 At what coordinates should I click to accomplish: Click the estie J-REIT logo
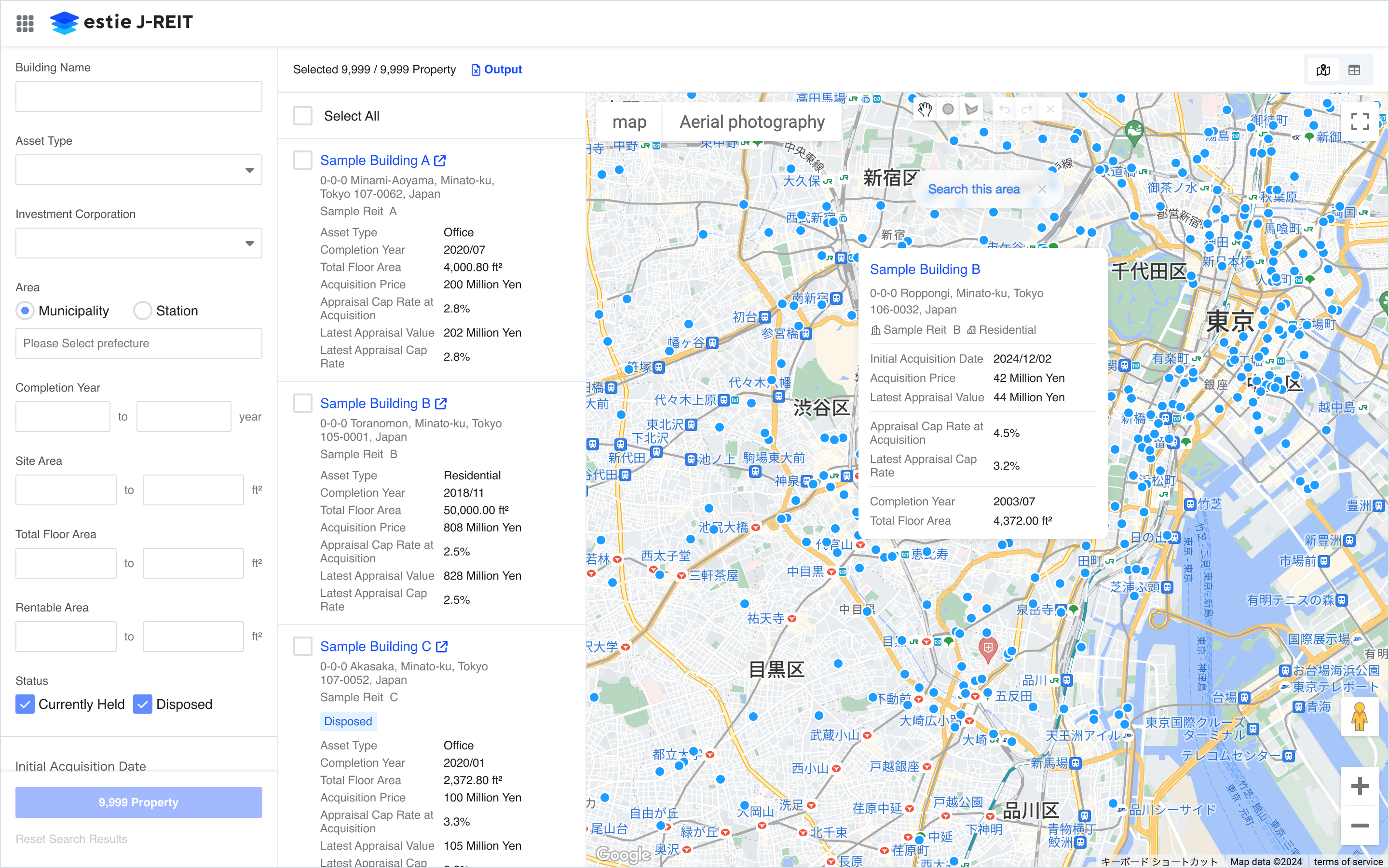(x=122, y=22)
